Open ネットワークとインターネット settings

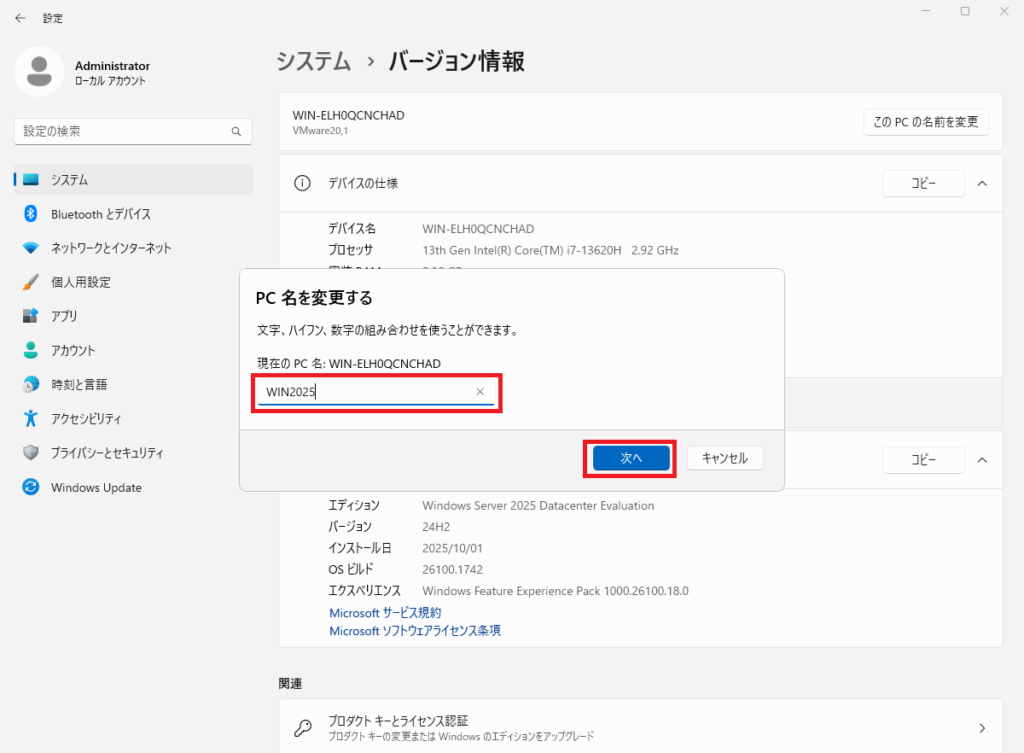pyautogui.click(x=110, y=248)
